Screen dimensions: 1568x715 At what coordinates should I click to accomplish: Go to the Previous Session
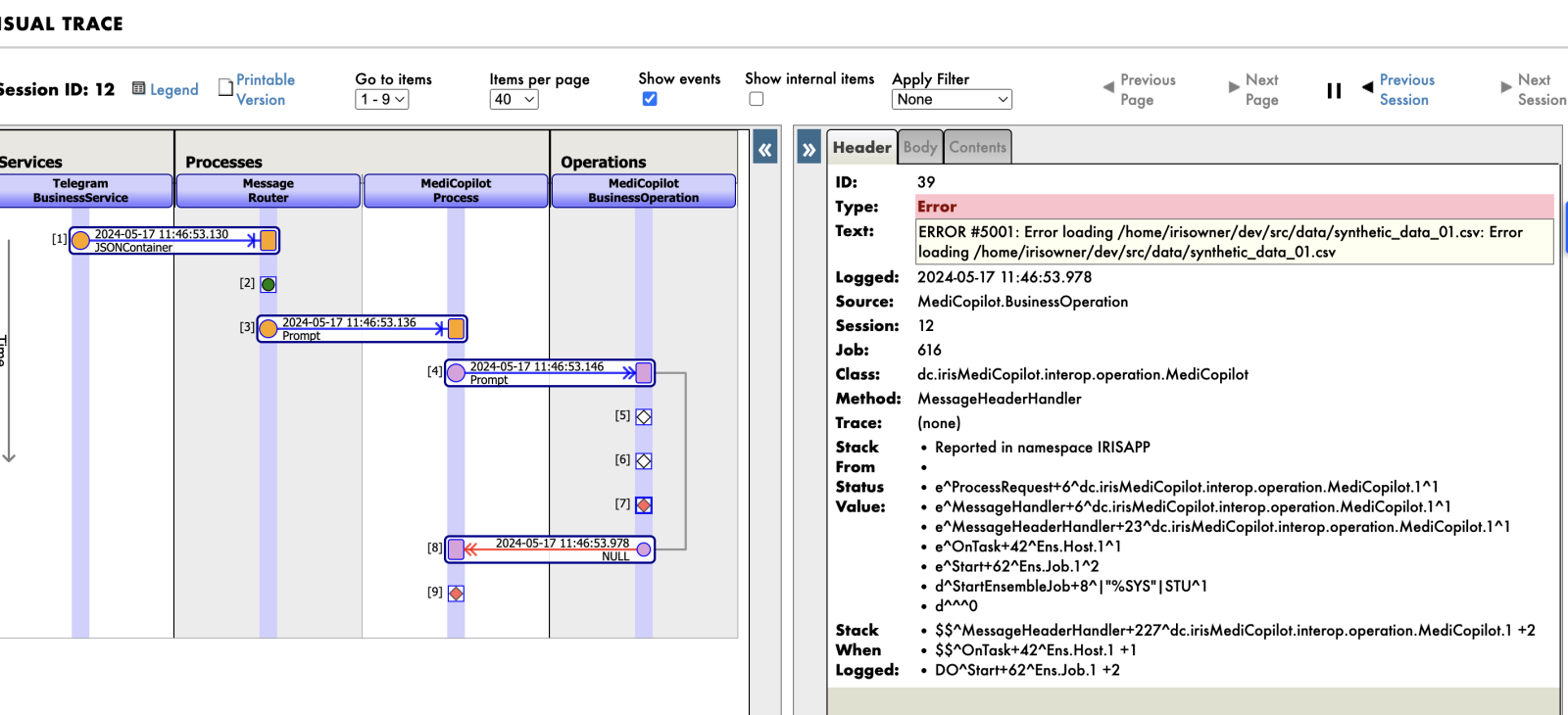pos(1405,90)
